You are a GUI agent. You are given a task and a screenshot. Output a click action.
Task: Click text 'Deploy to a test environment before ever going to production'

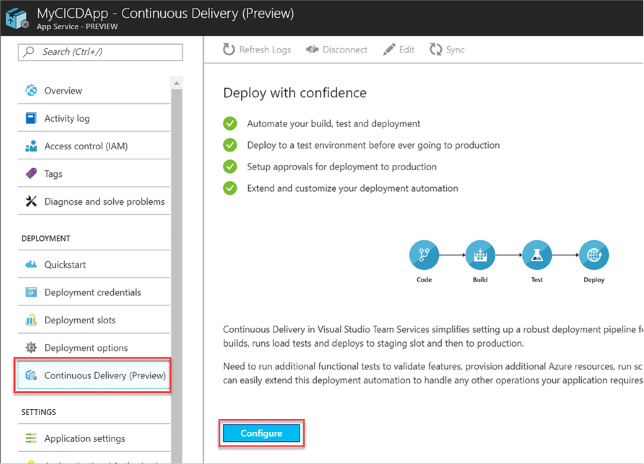click(x=373, y=145)
